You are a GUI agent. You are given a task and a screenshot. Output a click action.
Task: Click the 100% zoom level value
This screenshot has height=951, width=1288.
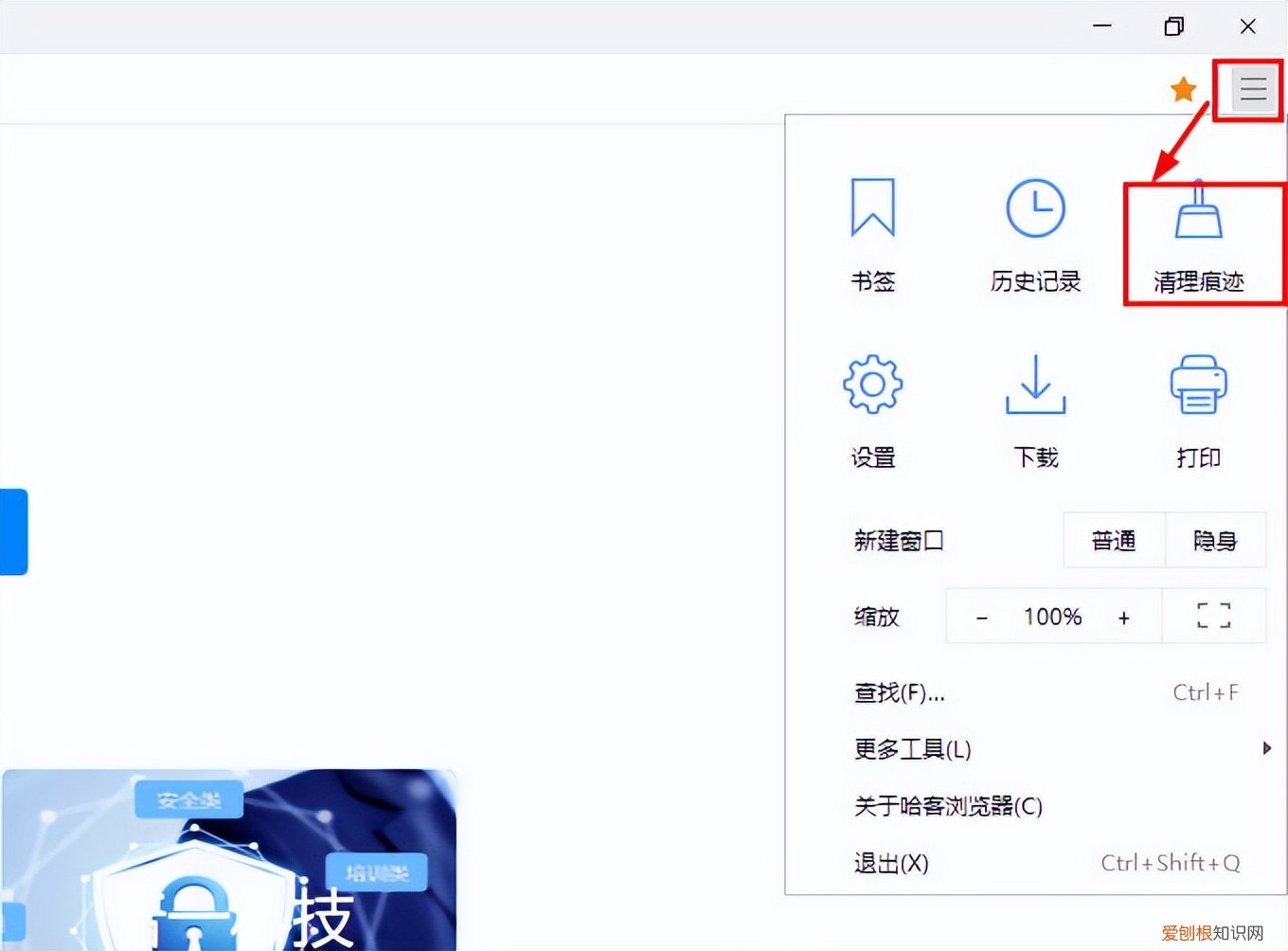(1051, 616)
